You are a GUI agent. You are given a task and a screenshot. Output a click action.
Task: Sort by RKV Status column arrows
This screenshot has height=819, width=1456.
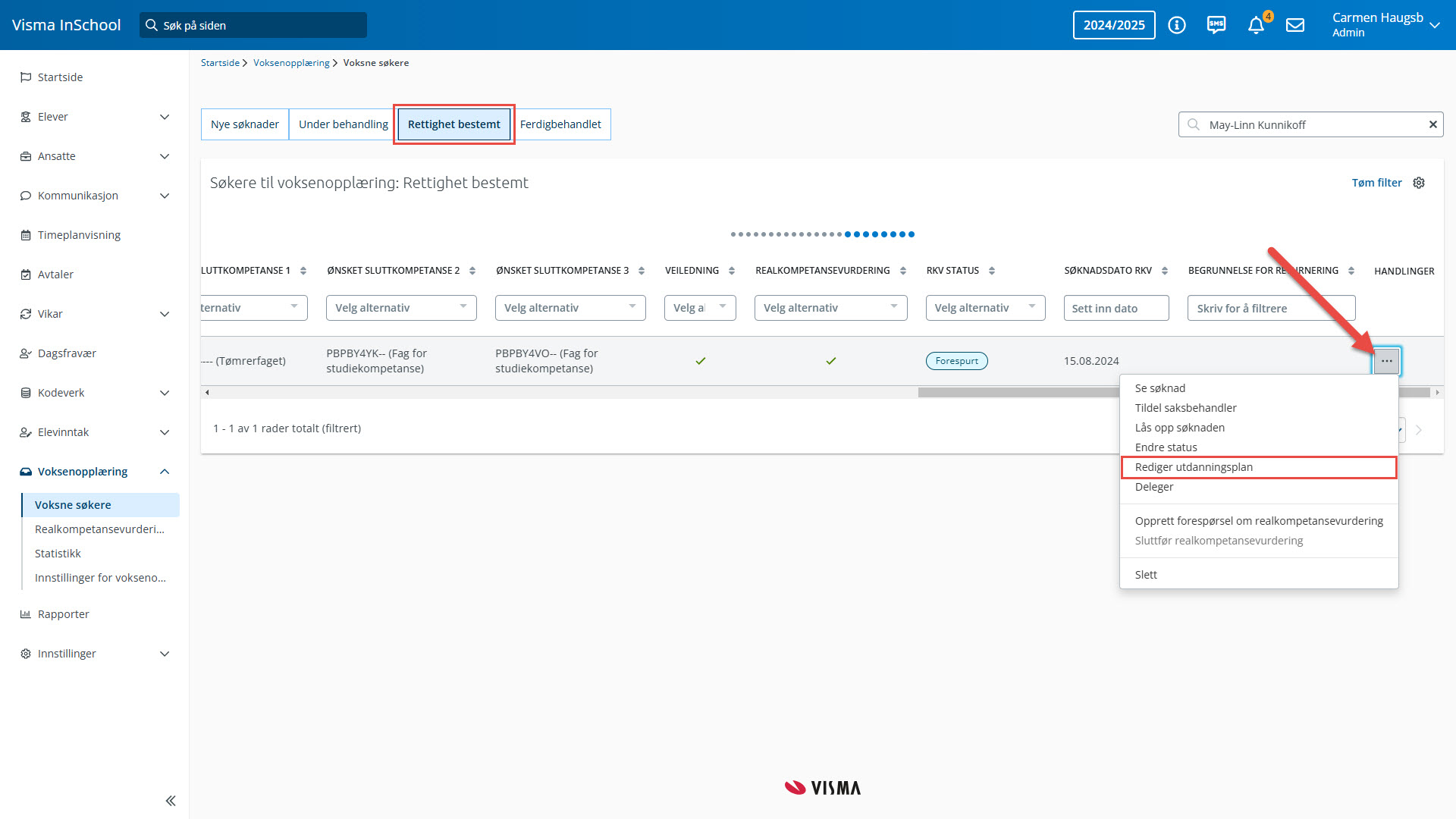(x=992, y=271)
